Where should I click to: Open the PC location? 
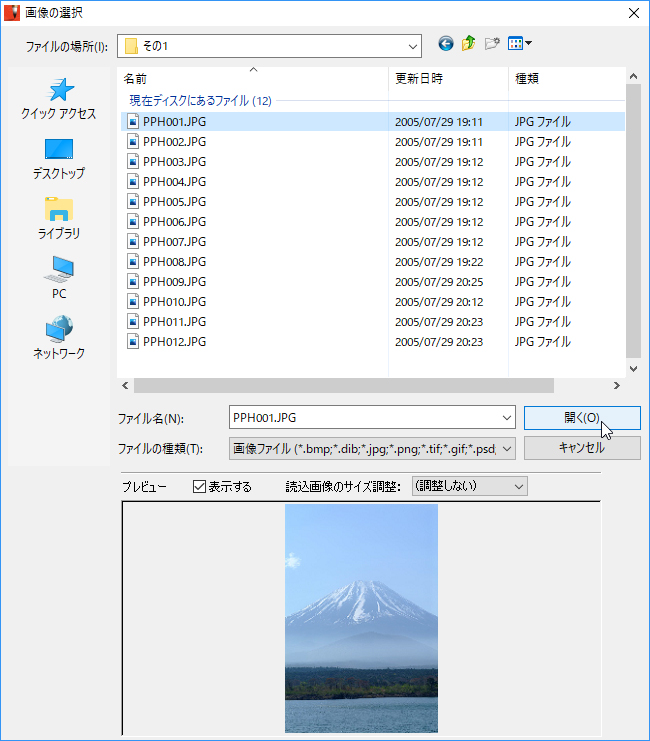[59, 279]
